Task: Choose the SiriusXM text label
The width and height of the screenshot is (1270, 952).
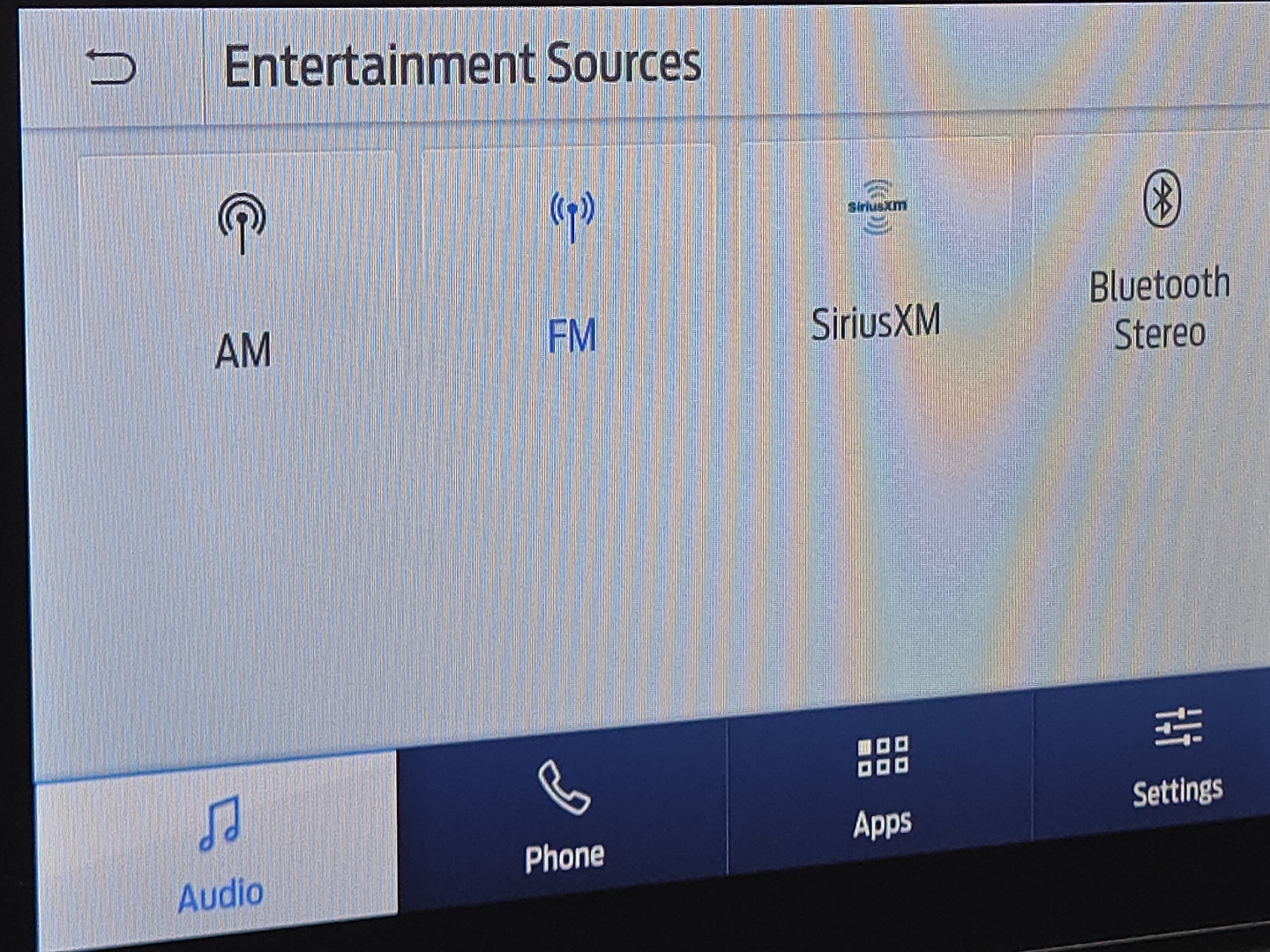Action: click(876, 323)
